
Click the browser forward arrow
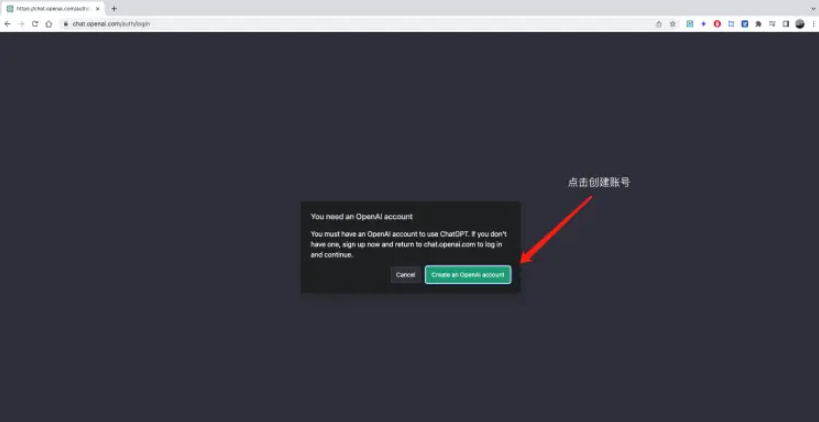coord(21,24)
